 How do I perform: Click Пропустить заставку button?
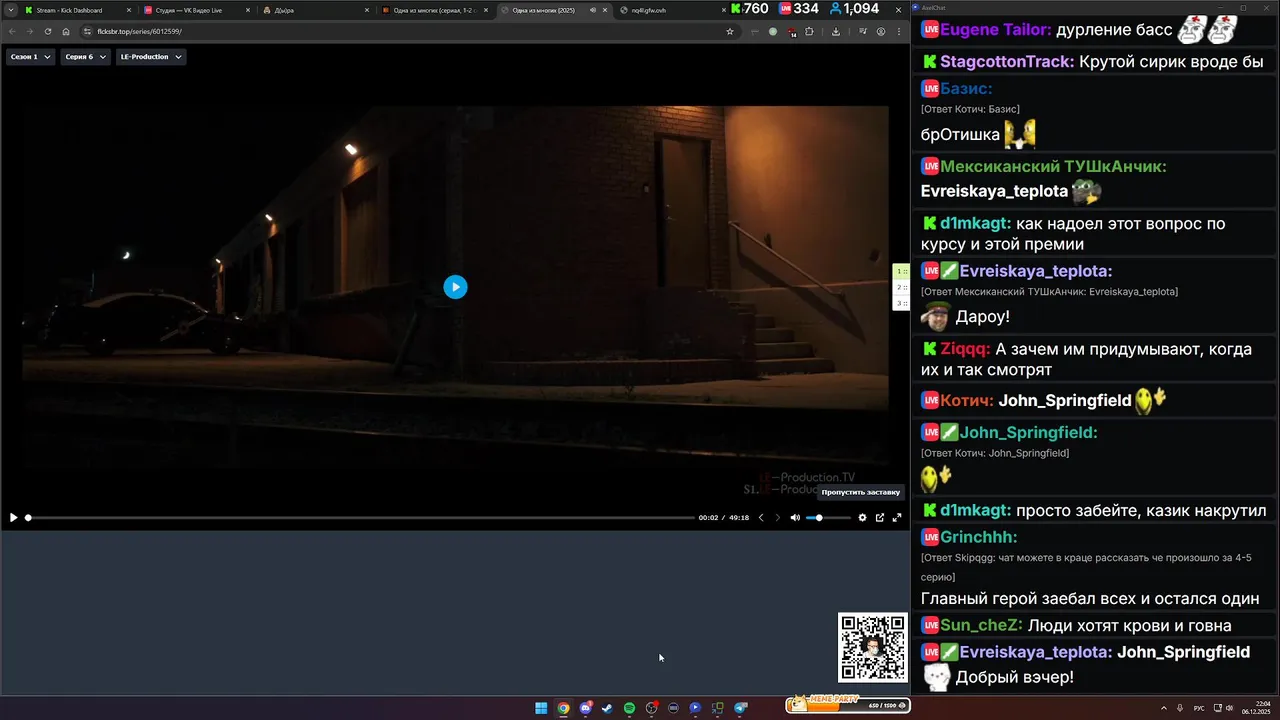tap(861, 492)
